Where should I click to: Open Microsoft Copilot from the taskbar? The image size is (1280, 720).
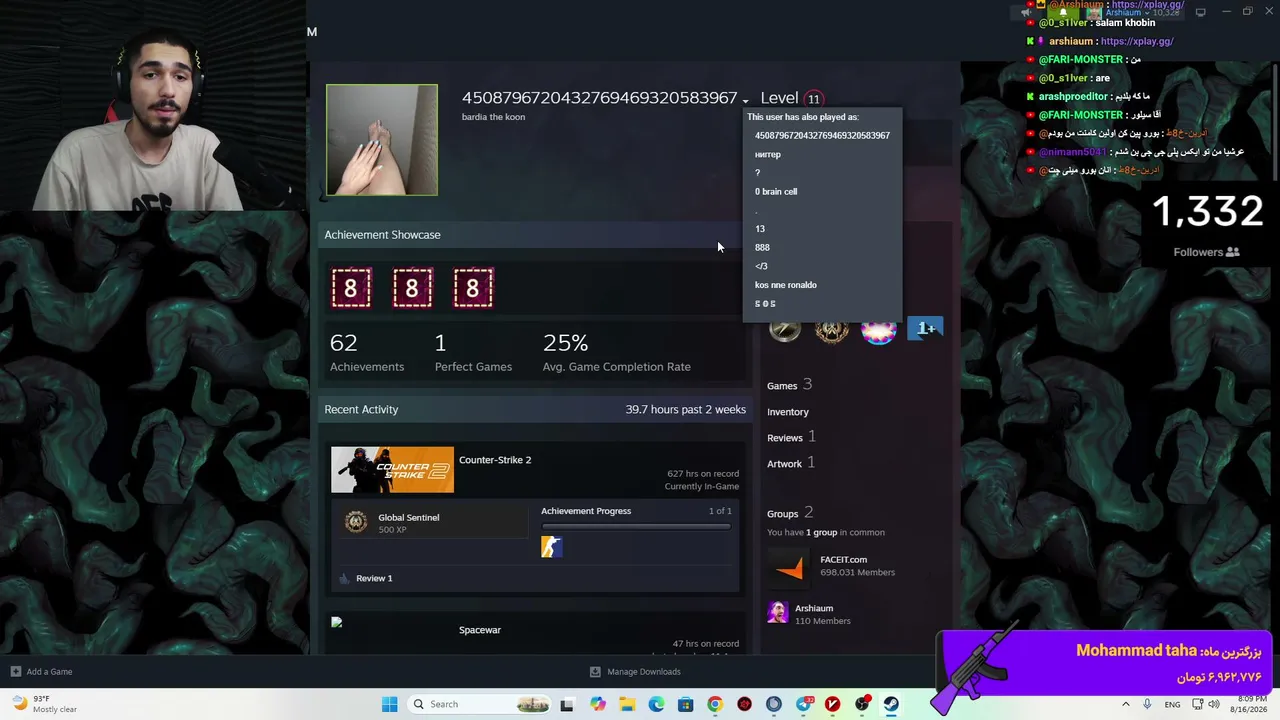pos(598,704)
